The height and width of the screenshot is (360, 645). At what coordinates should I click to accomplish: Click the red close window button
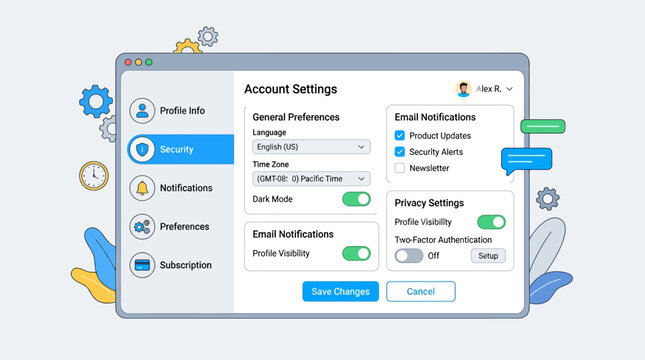128,62
